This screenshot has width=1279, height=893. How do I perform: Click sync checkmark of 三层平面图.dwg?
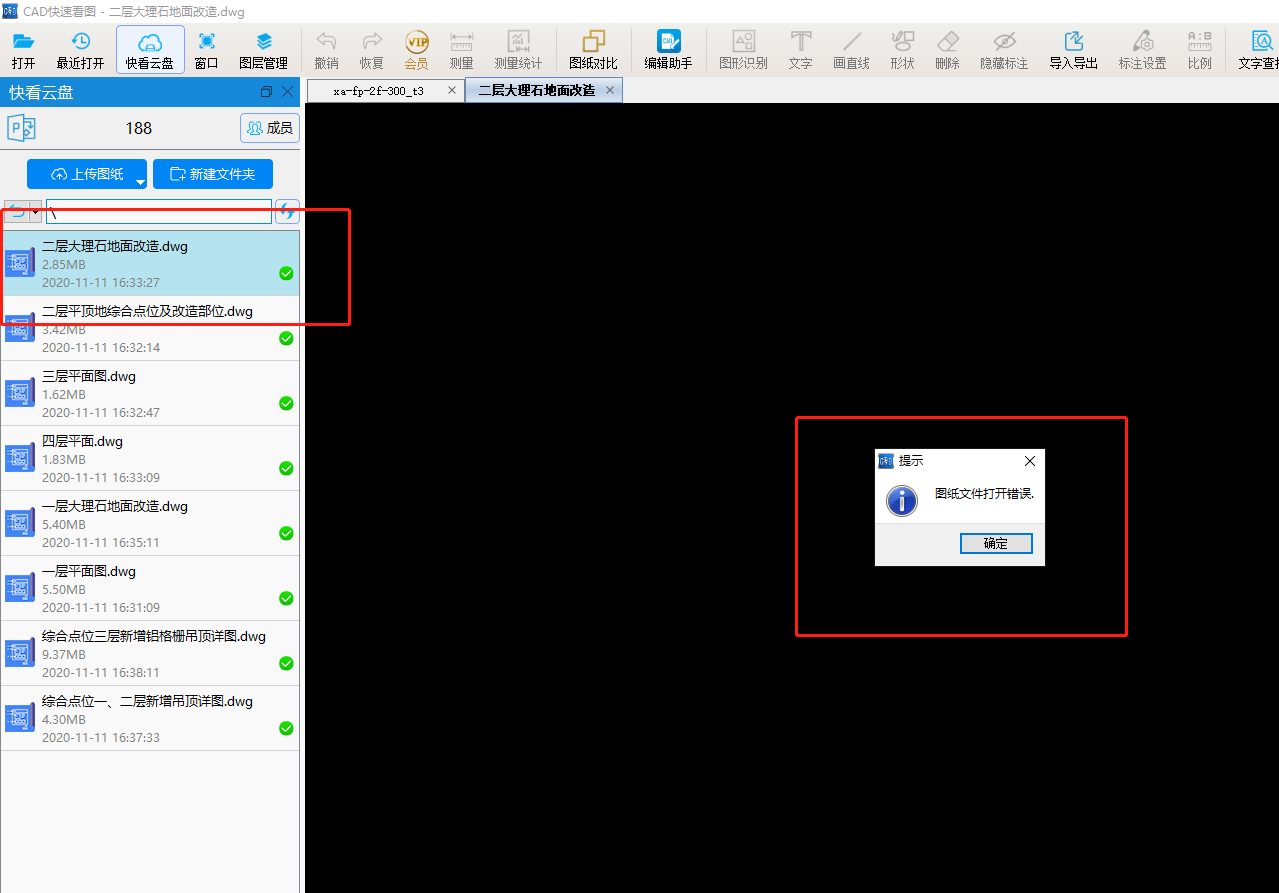[286, 403]
